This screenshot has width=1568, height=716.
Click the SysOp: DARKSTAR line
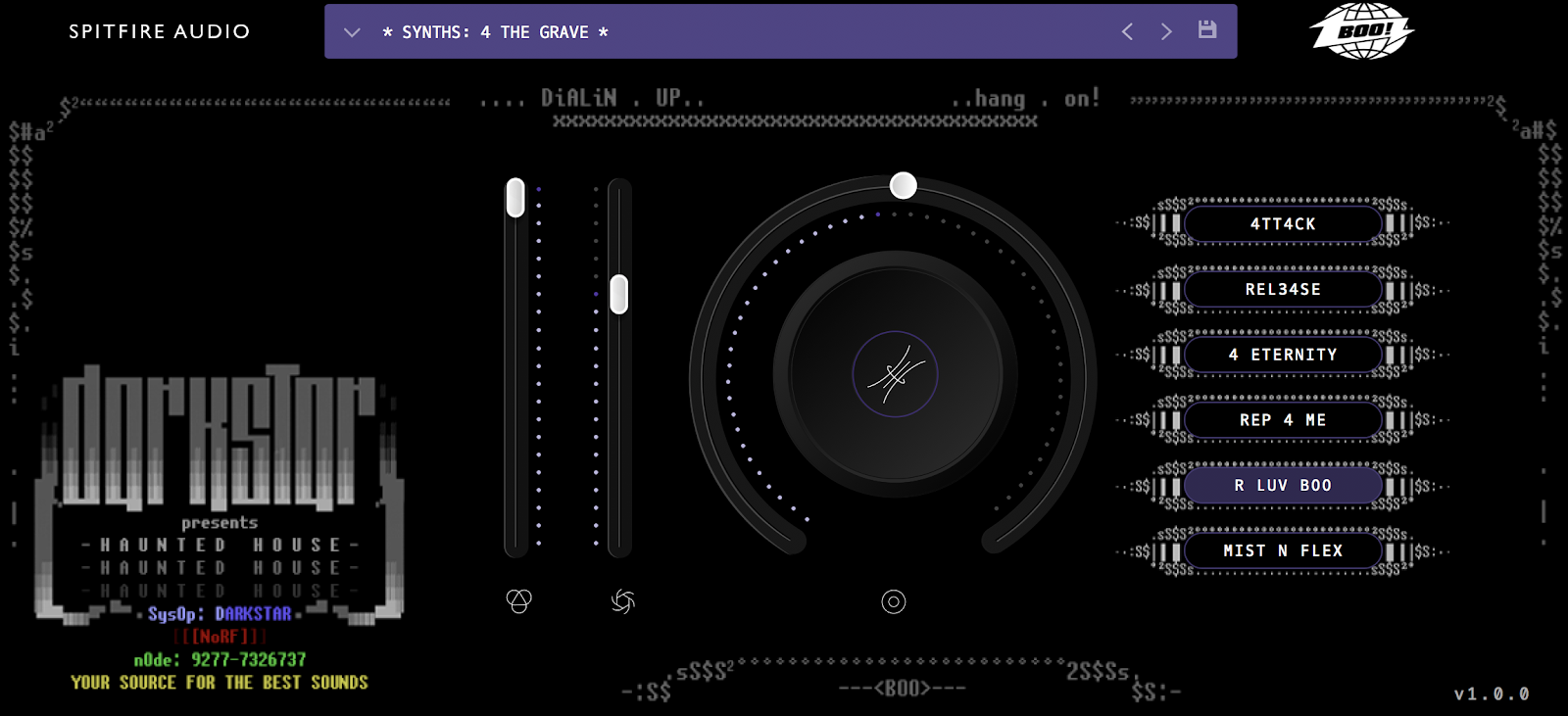coord(220,614)
